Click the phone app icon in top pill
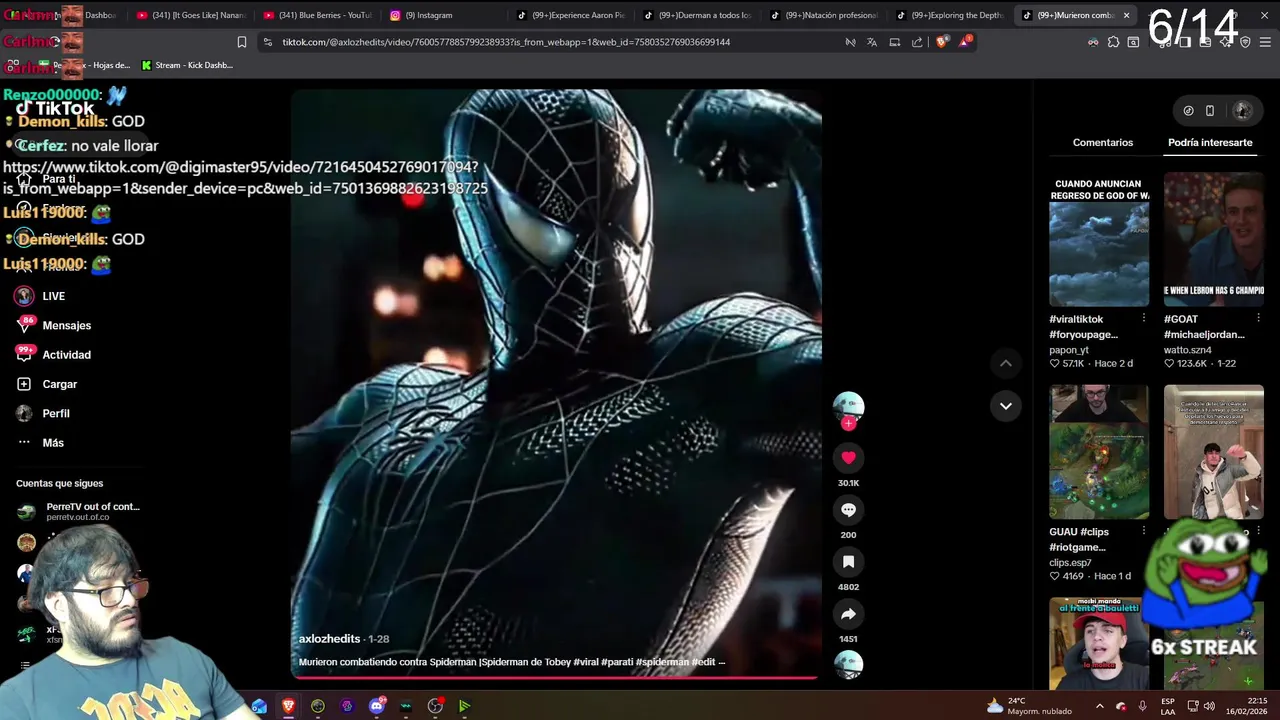Image resolution: width=1280 pixels, height=720 pixels. click(x=1210, y=111)
